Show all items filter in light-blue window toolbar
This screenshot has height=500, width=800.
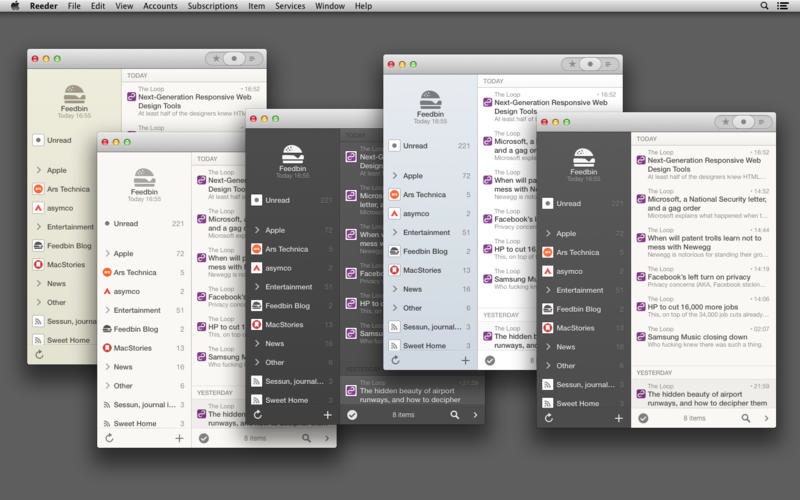pyautogui.click(x=608, y=64)
